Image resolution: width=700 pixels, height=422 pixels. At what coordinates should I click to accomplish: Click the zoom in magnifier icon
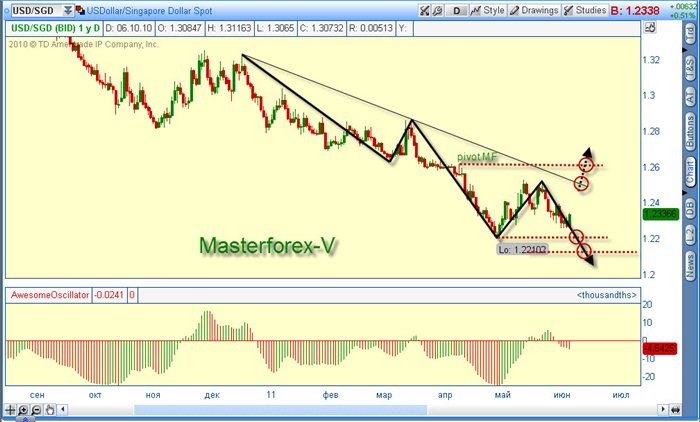click(23, 412)
